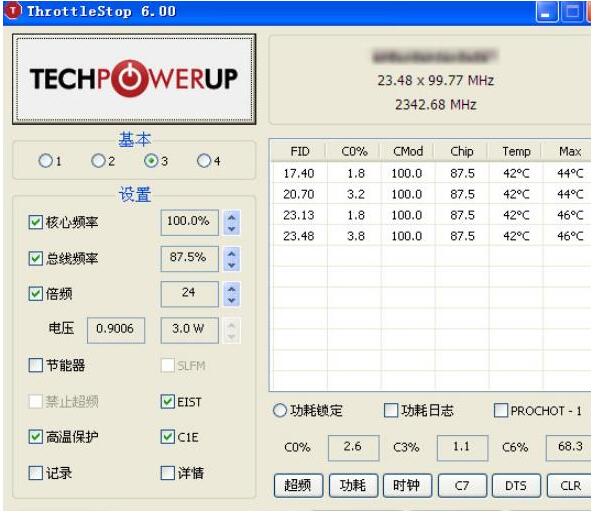
Task: Select profile radio button 1
Action: tap(46, 161)
